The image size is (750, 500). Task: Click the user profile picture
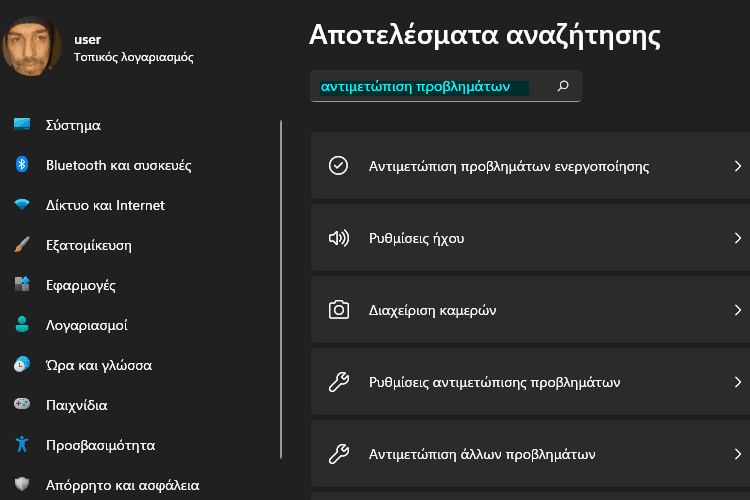tap(32, 47)
